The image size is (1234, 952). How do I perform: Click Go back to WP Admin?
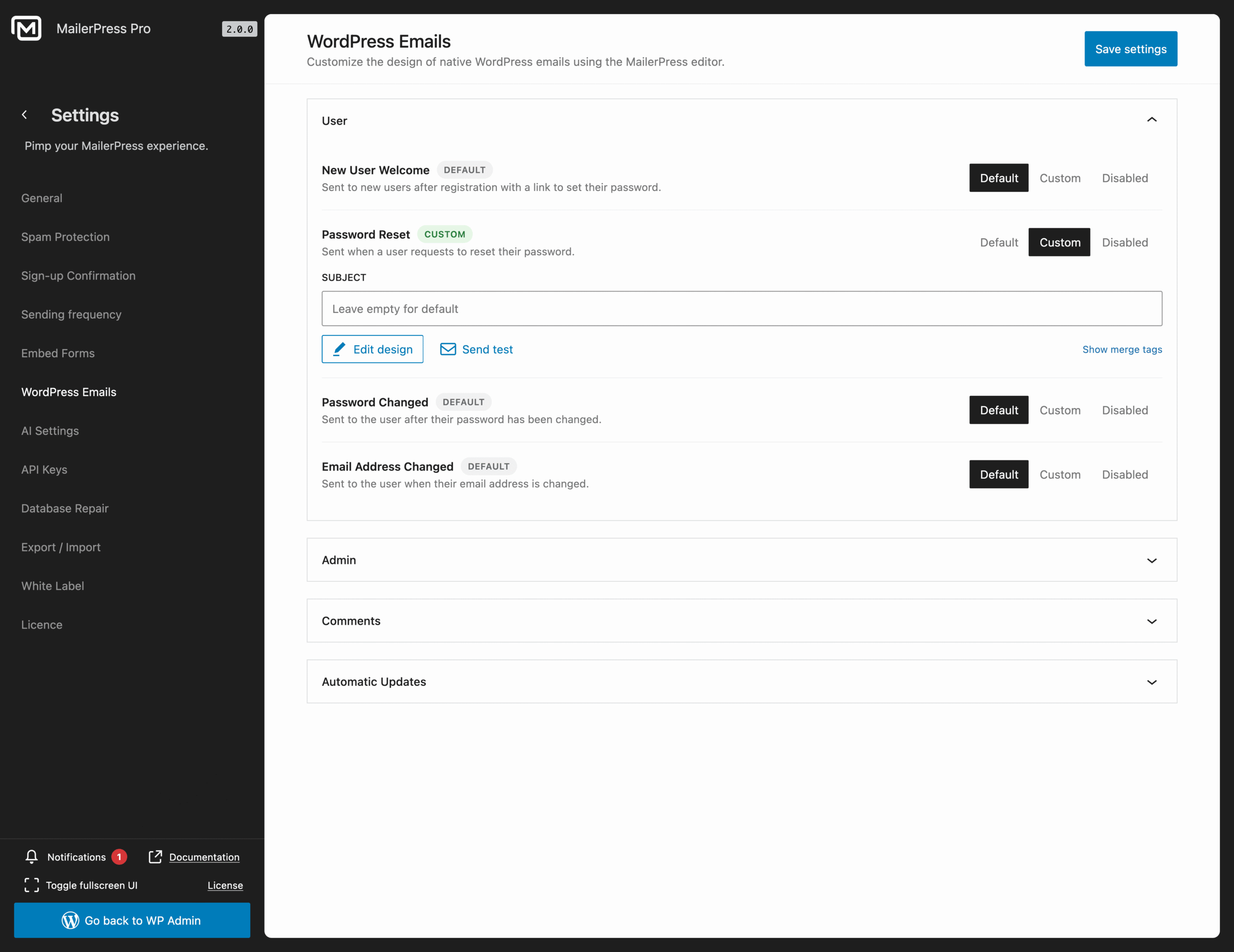pyautogui.click(x=132, y=920)
